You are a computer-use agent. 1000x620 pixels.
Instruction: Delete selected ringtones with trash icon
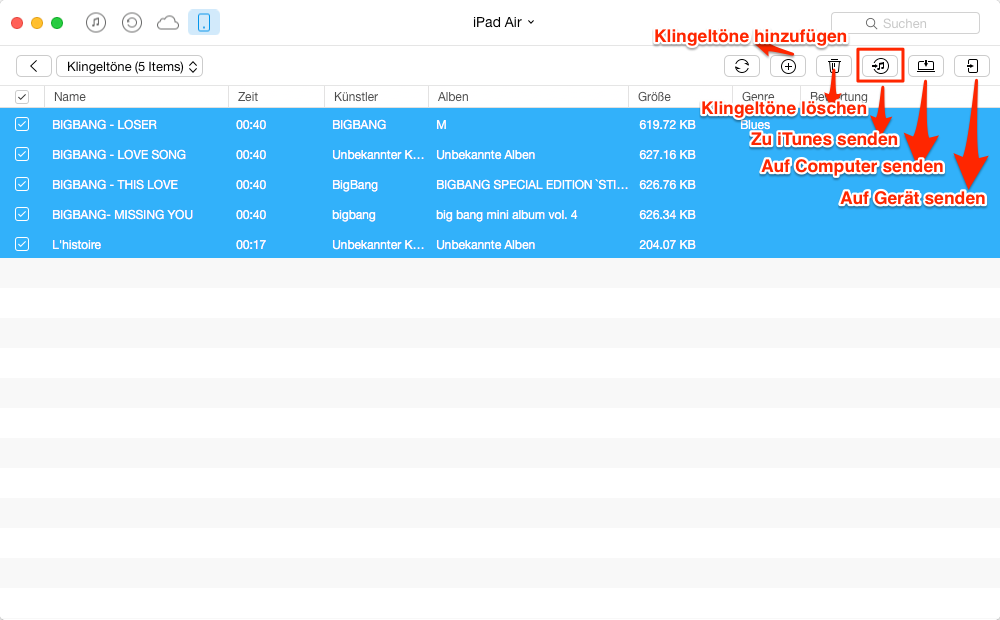(x=834, y=66)
